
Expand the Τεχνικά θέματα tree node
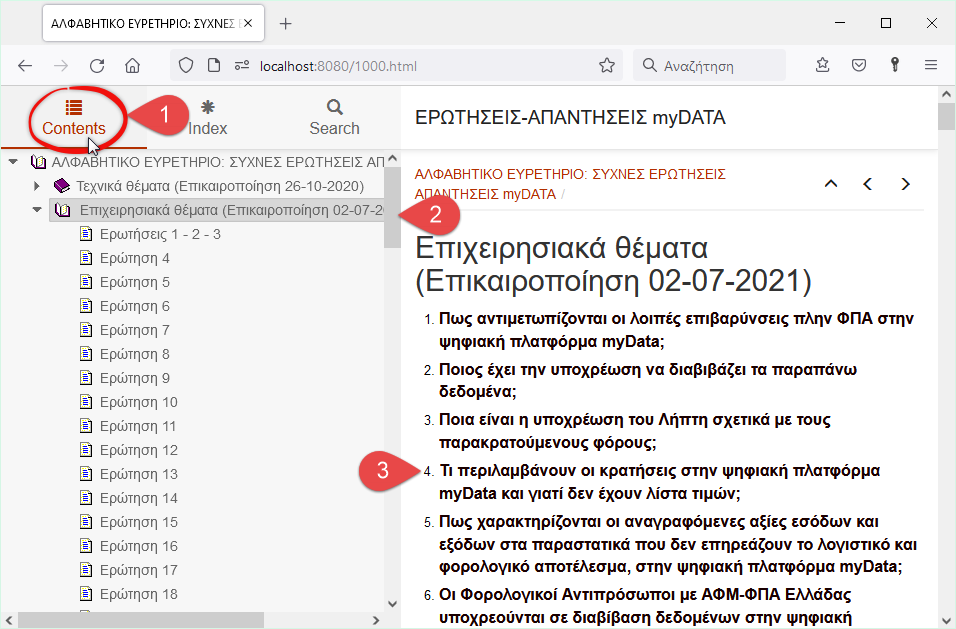37,186
